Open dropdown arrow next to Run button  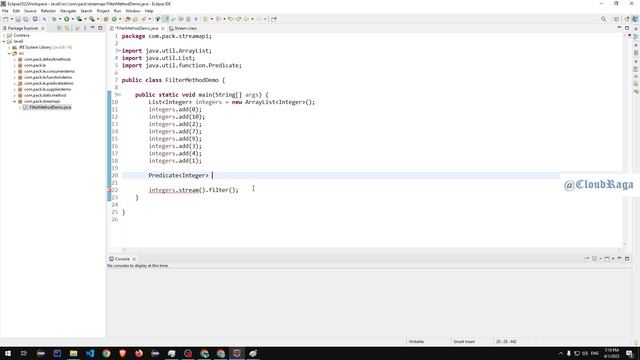point(73,19)
